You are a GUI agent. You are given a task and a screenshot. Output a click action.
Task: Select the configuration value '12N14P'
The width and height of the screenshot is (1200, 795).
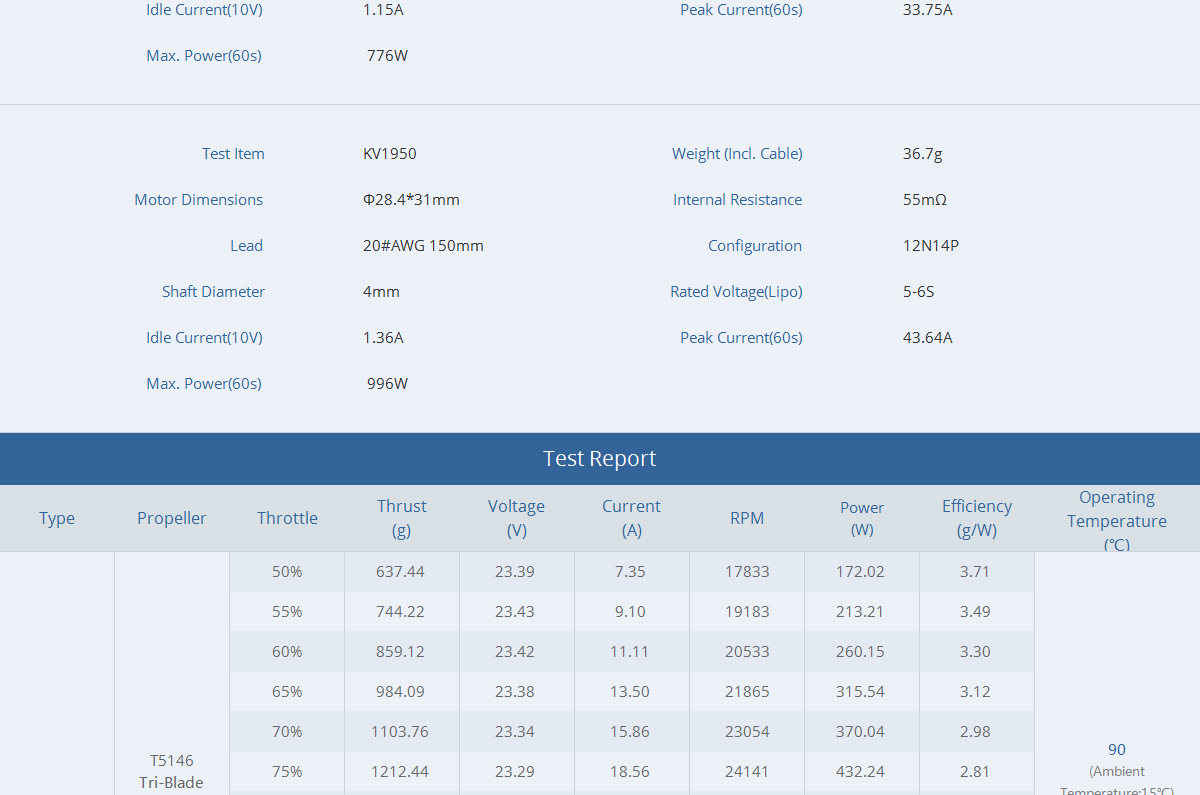coord(931,246)
